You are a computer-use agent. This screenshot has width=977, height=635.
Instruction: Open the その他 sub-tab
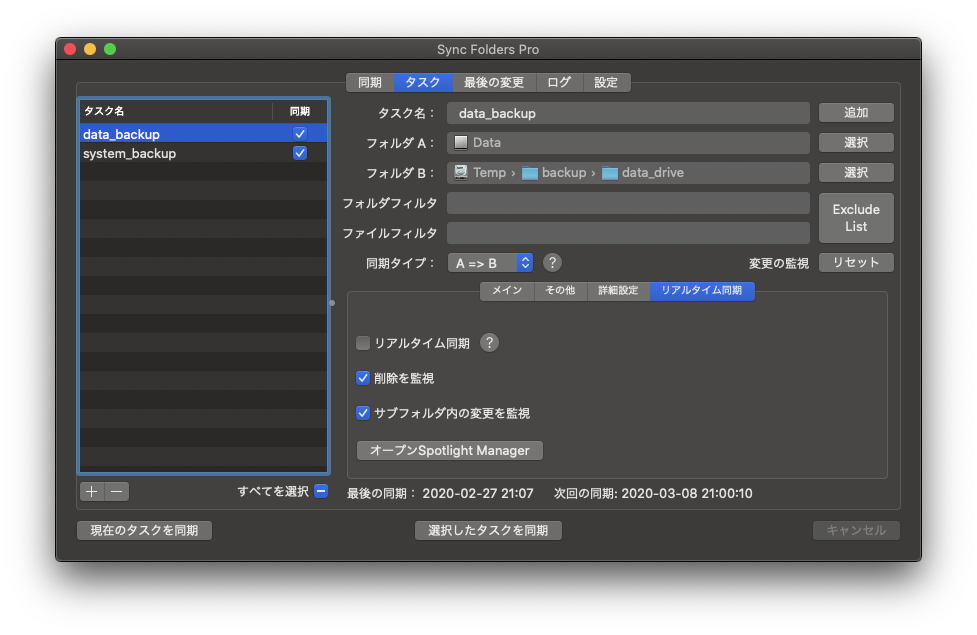(560, 290)
